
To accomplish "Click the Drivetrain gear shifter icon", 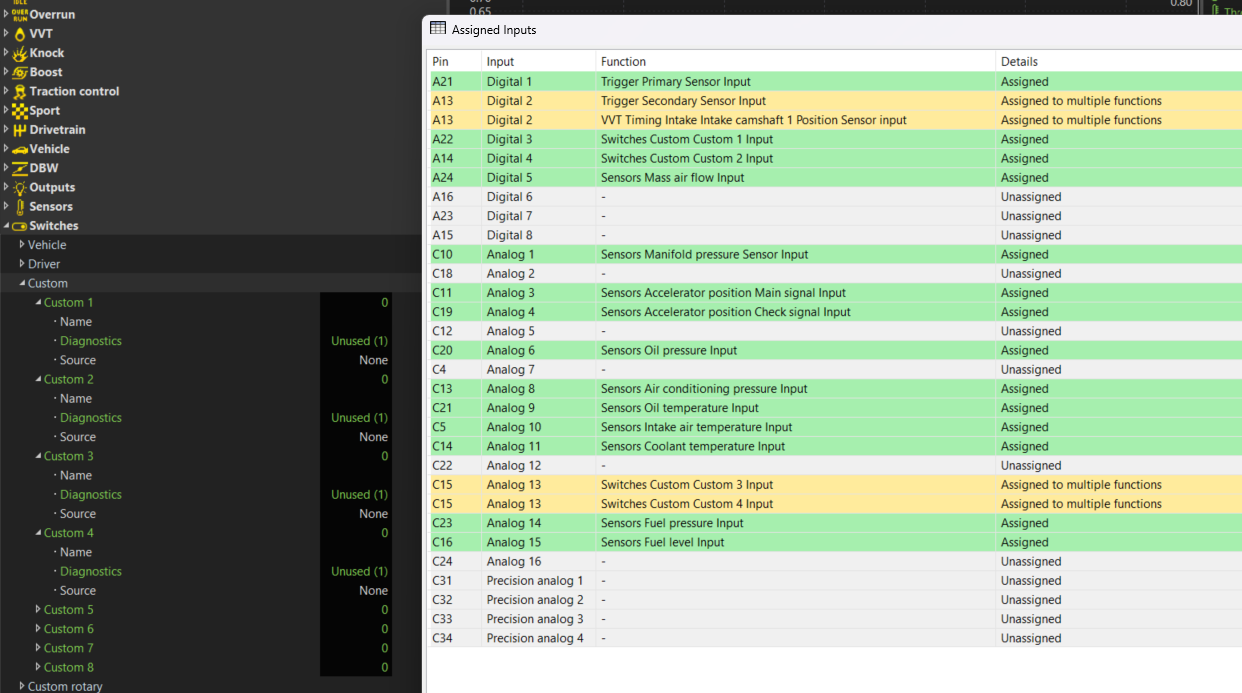I will [20, 130].
